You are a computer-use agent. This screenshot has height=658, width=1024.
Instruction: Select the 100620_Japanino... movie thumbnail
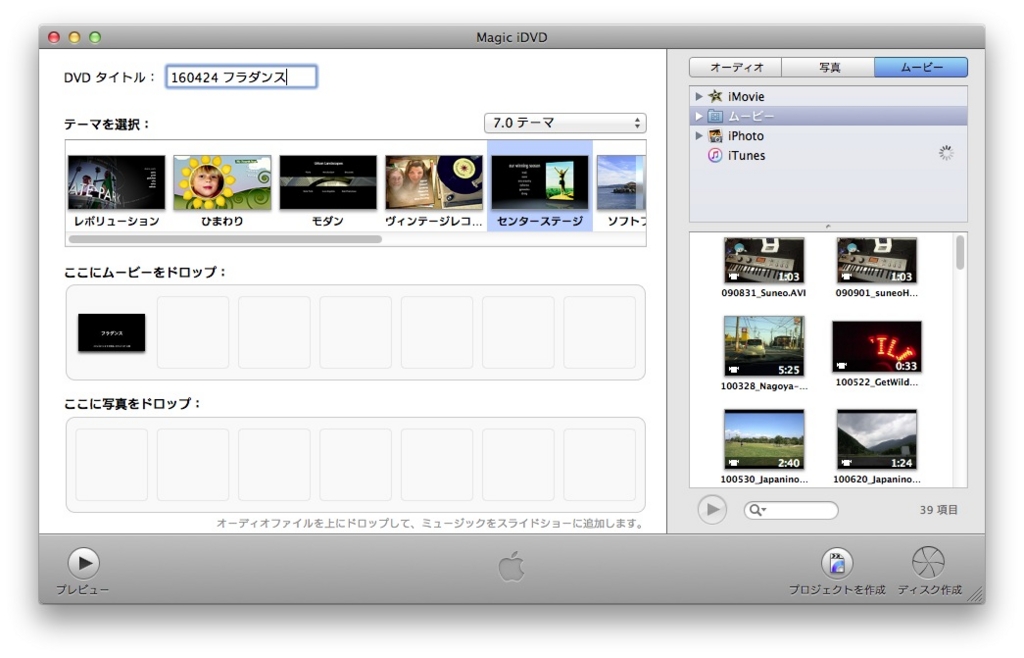[876, 439]
